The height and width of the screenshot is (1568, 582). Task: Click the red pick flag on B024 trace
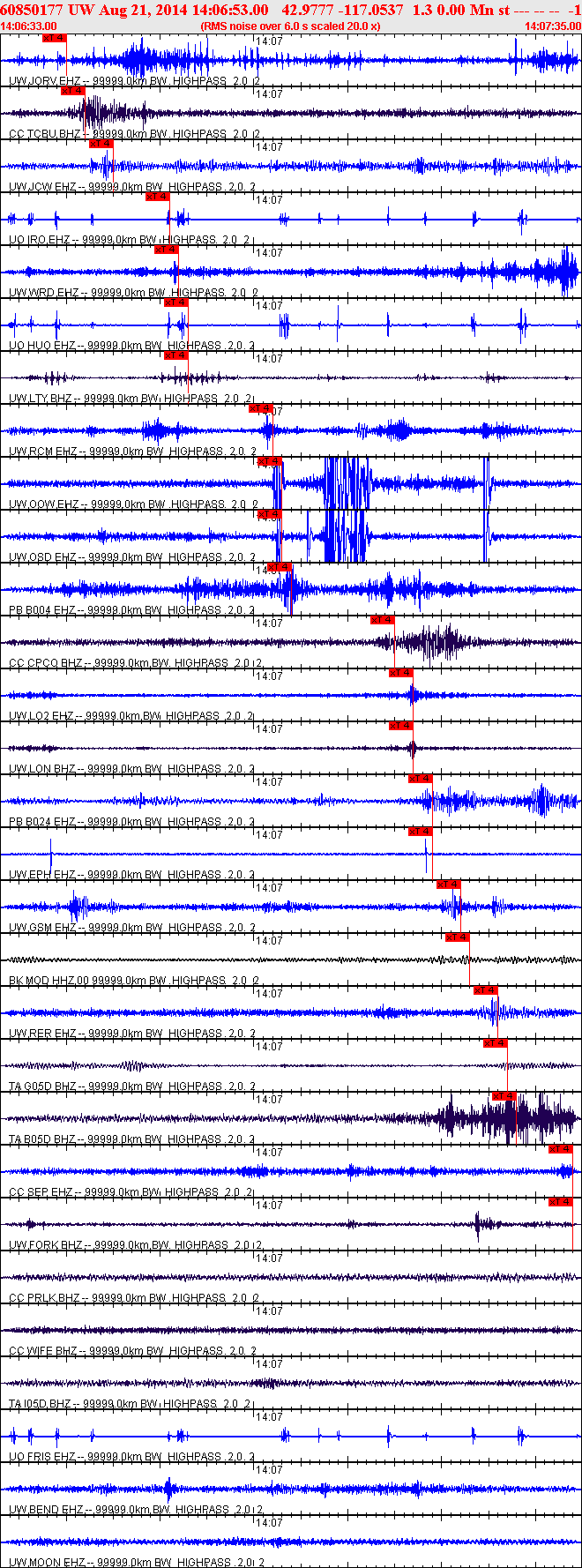(x=421, y=779)
